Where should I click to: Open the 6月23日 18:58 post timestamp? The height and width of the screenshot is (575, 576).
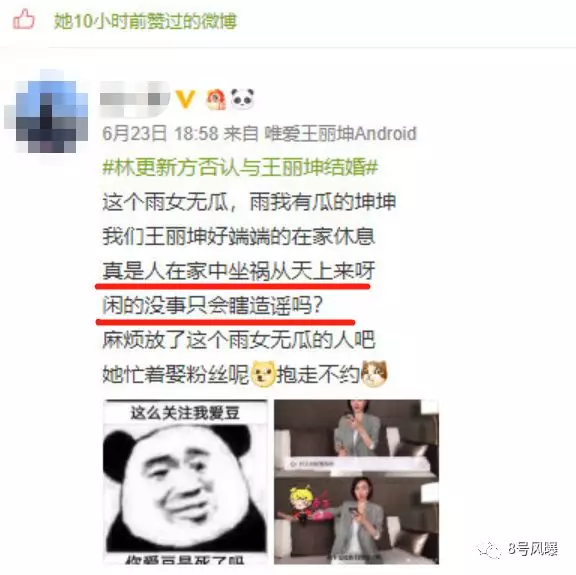[x=160, y=133]
